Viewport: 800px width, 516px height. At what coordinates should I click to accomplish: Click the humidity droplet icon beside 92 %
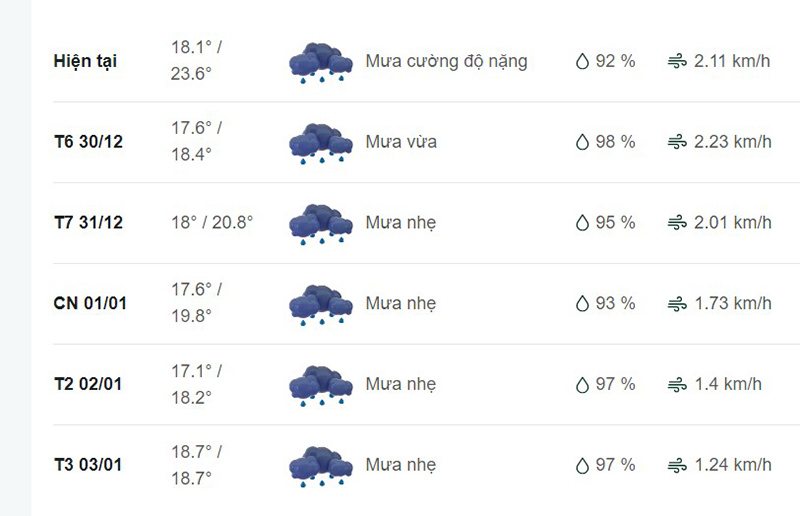click(x=582, y=61)
